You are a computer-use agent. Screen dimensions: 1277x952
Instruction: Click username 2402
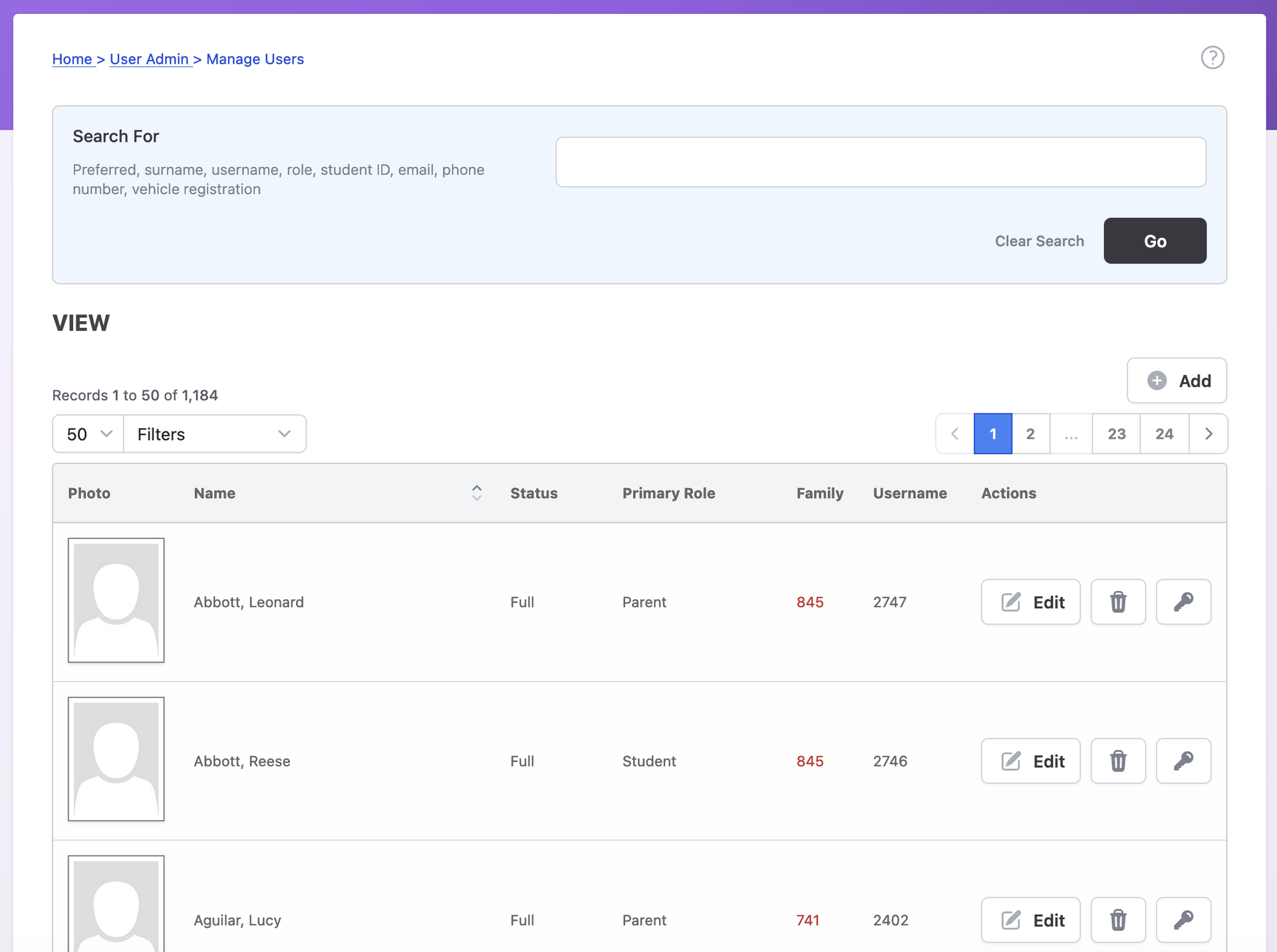coord(891,920)
